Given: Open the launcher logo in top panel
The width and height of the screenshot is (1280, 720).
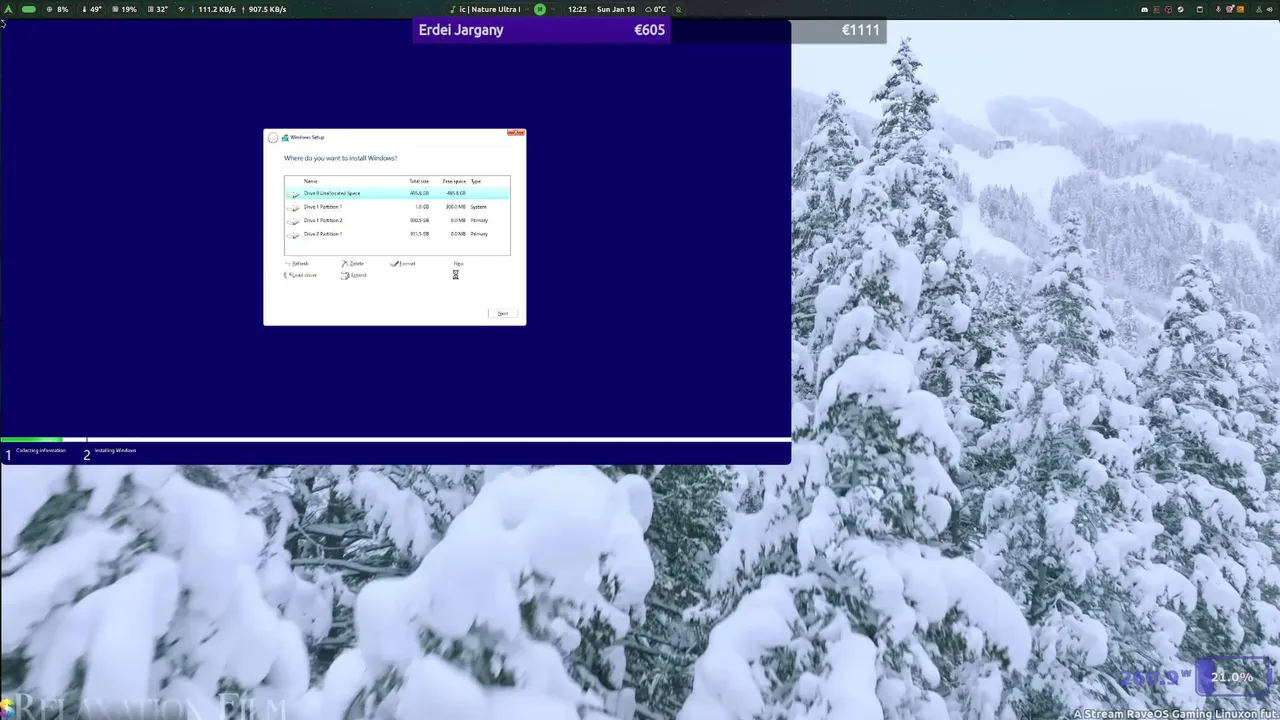Looking at the screenshot, I should [8, 9].
